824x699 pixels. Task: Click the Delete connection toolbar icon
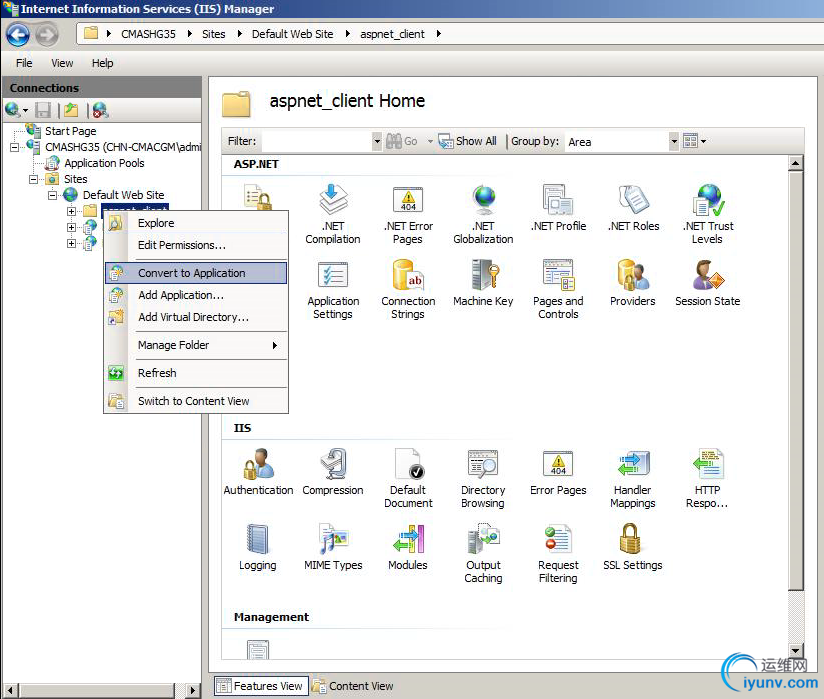pos(100,110)
